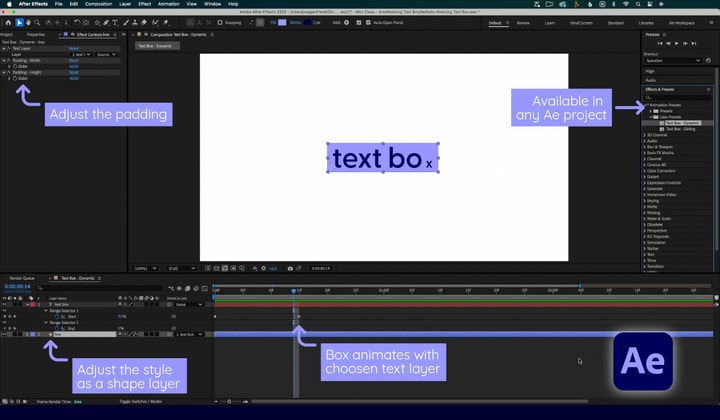Image resolution: width=720 pixels, height=420 pixels.
Task: Toggle the Snapping checkbox
Action: click(220, 22)
